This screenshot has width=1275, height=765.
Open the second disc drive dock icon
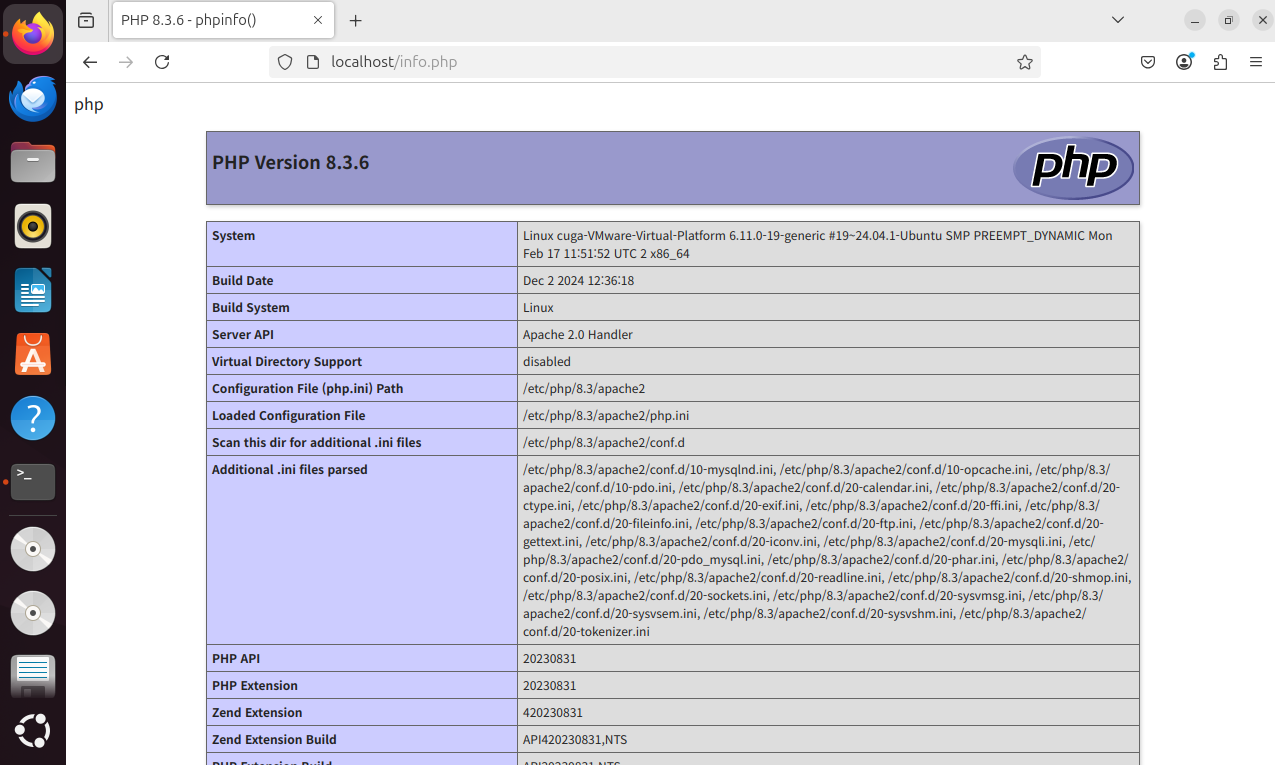(x=33, y=613)
